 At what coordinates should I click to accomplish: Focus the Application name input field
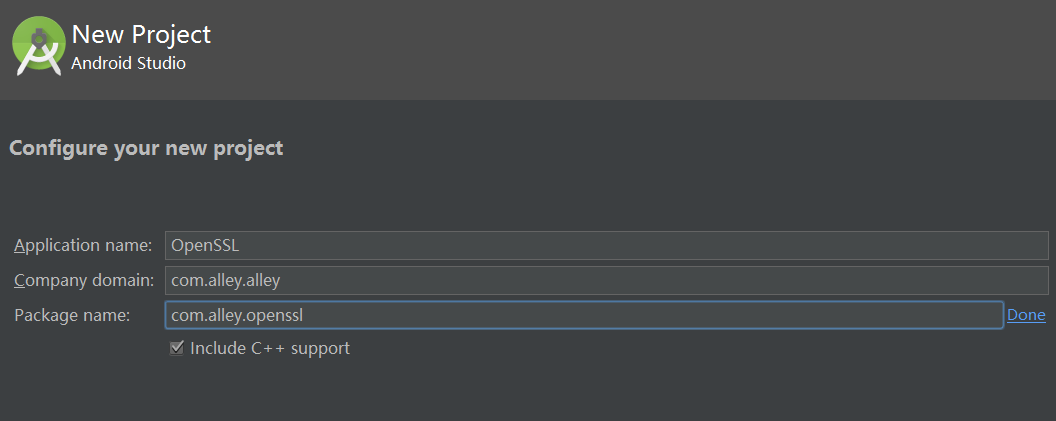[x=606, y=245]
